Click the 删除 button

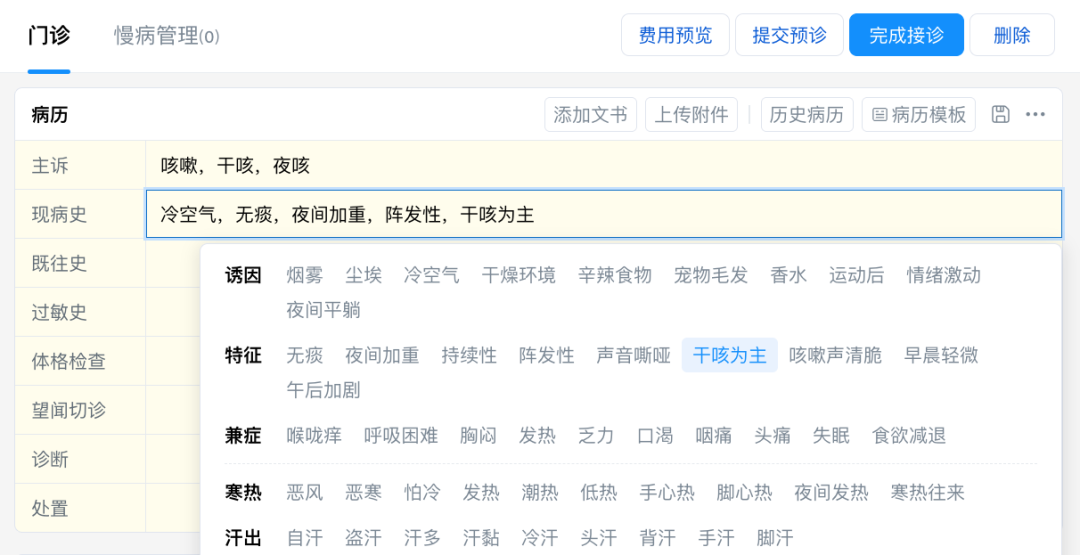[1012, 35]
